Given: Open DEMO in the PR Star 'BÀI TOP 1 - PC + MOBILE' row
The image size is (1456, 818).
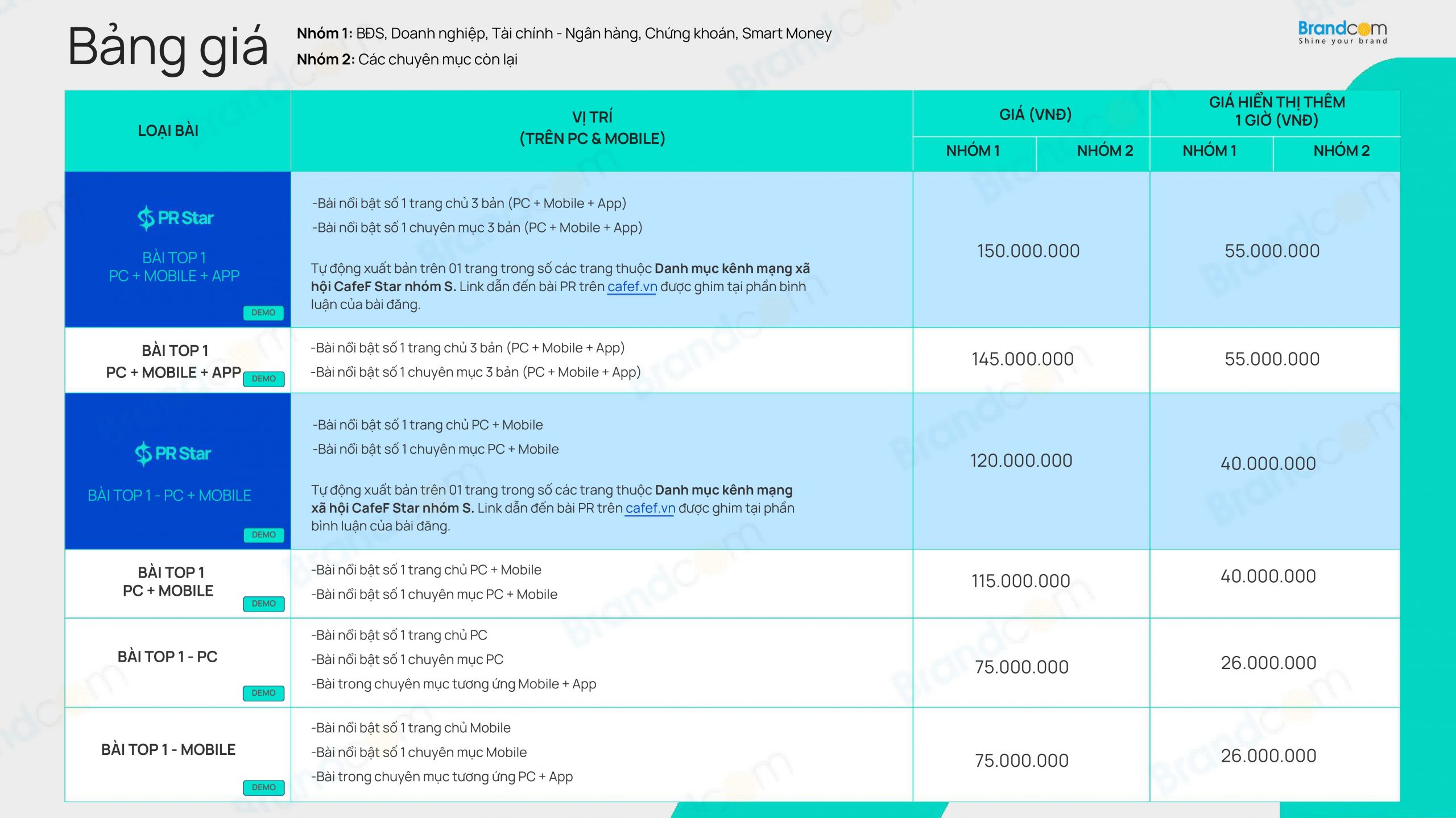Looking at the screenshot, I should (263, 535).
